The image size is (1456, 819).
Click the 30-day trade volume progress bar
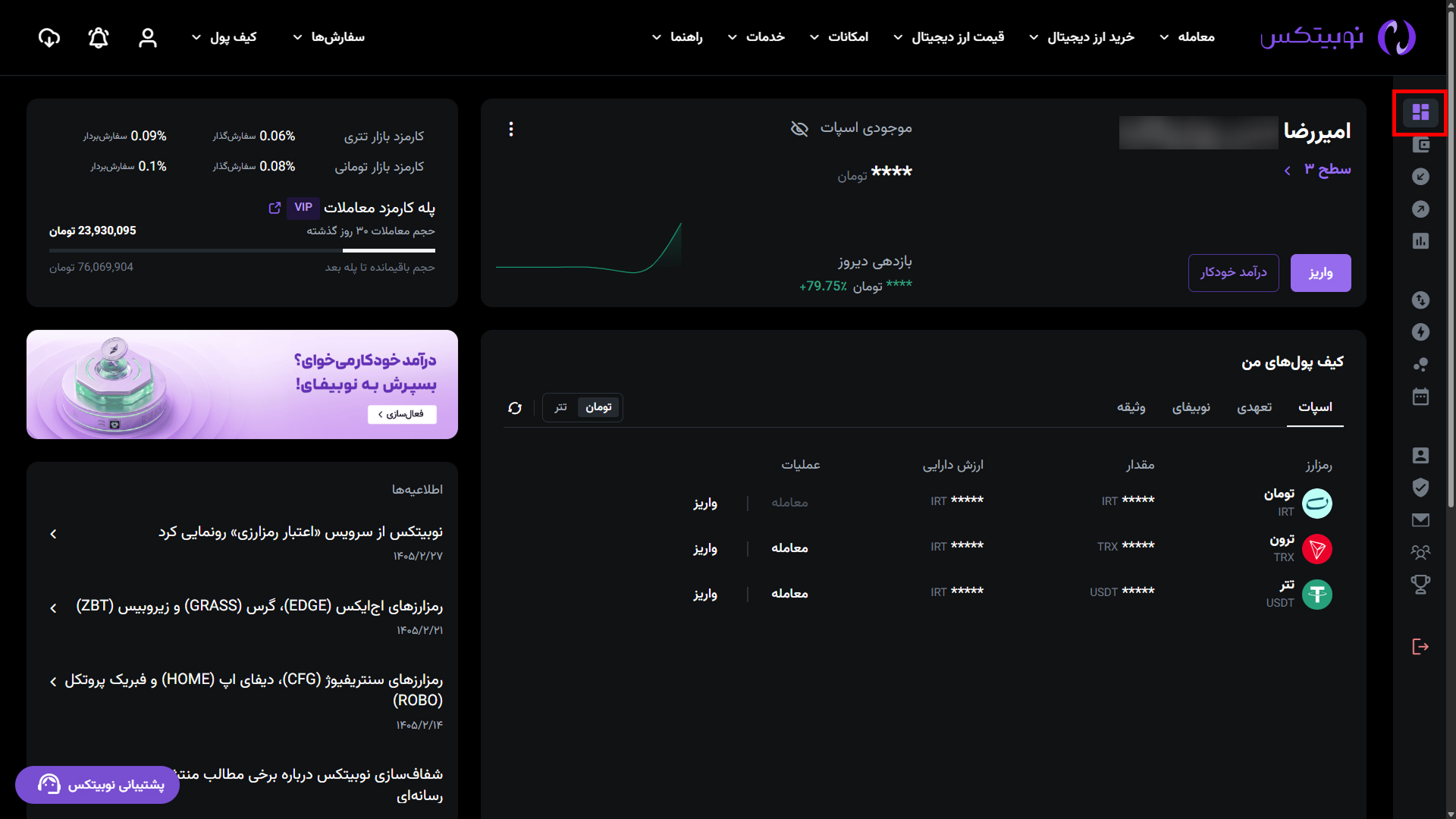tap(242, 250)
